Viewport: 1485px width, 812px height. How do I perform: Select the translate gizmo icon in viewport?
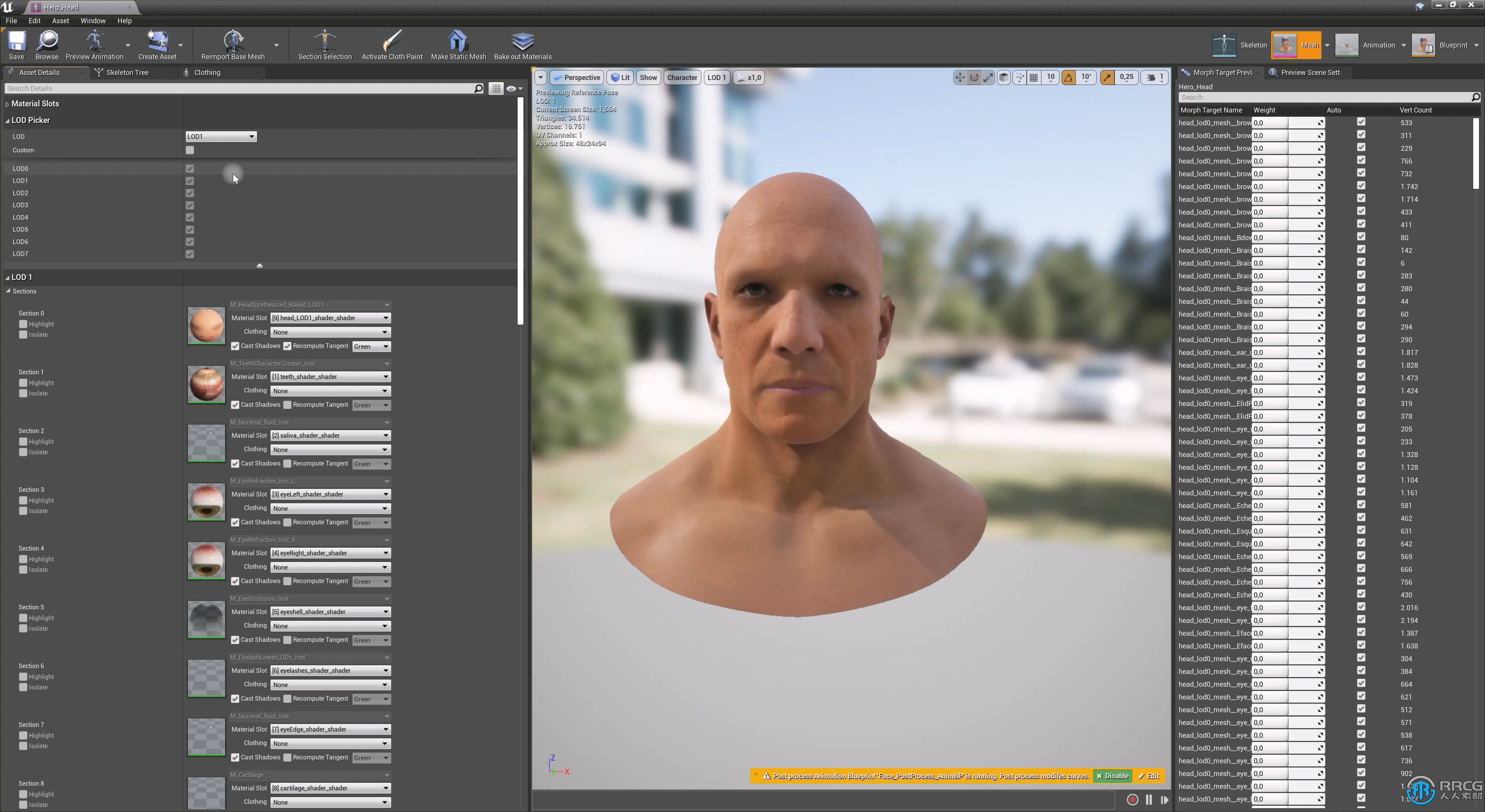coord(960,77)
